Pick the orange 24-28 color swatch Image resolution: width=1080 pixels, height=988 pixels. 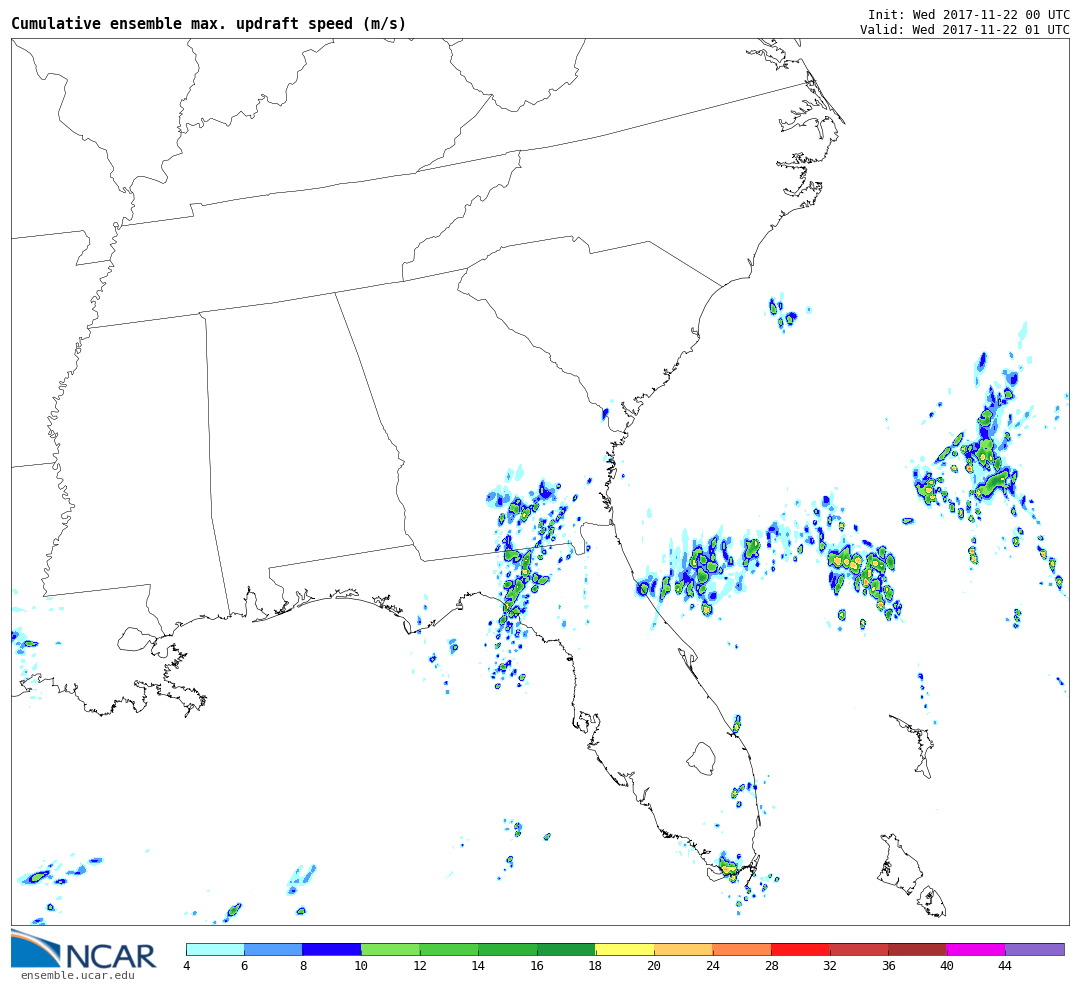[742, 949]
